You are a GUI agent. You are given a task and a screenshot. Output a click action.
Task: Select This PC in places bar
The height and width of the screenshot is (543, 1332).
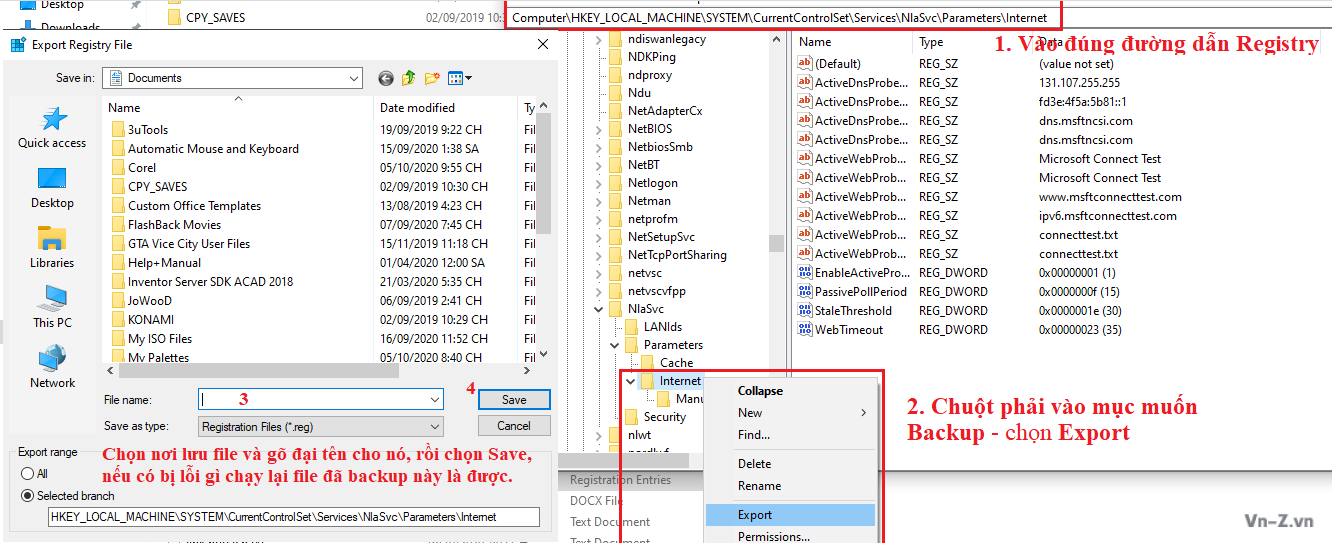pyautogui.click(x=52, y=308)
